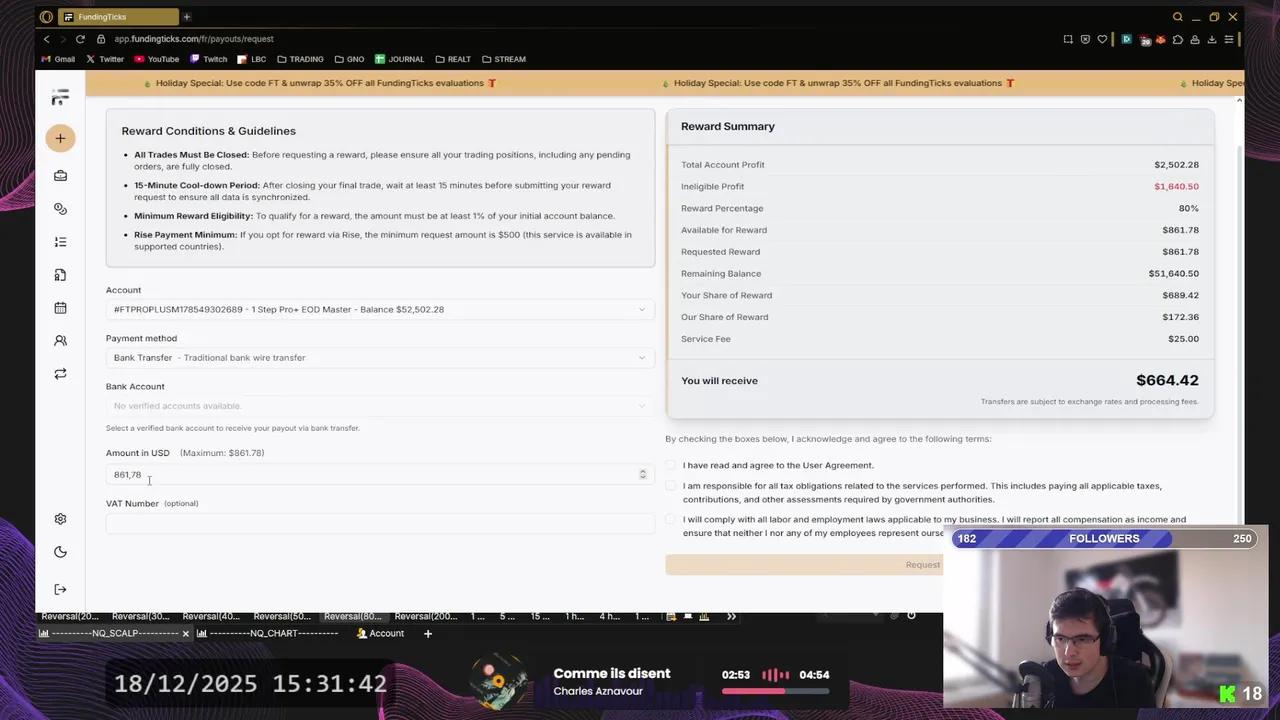This screenshot has width=1280, height=720.
Task: Open settings gear icon in sidebar
Action: [60, 519]
